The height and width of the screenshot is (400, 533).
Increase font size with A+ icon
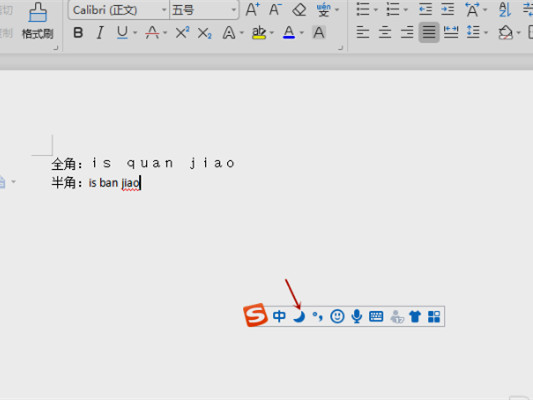coord(253,10)
